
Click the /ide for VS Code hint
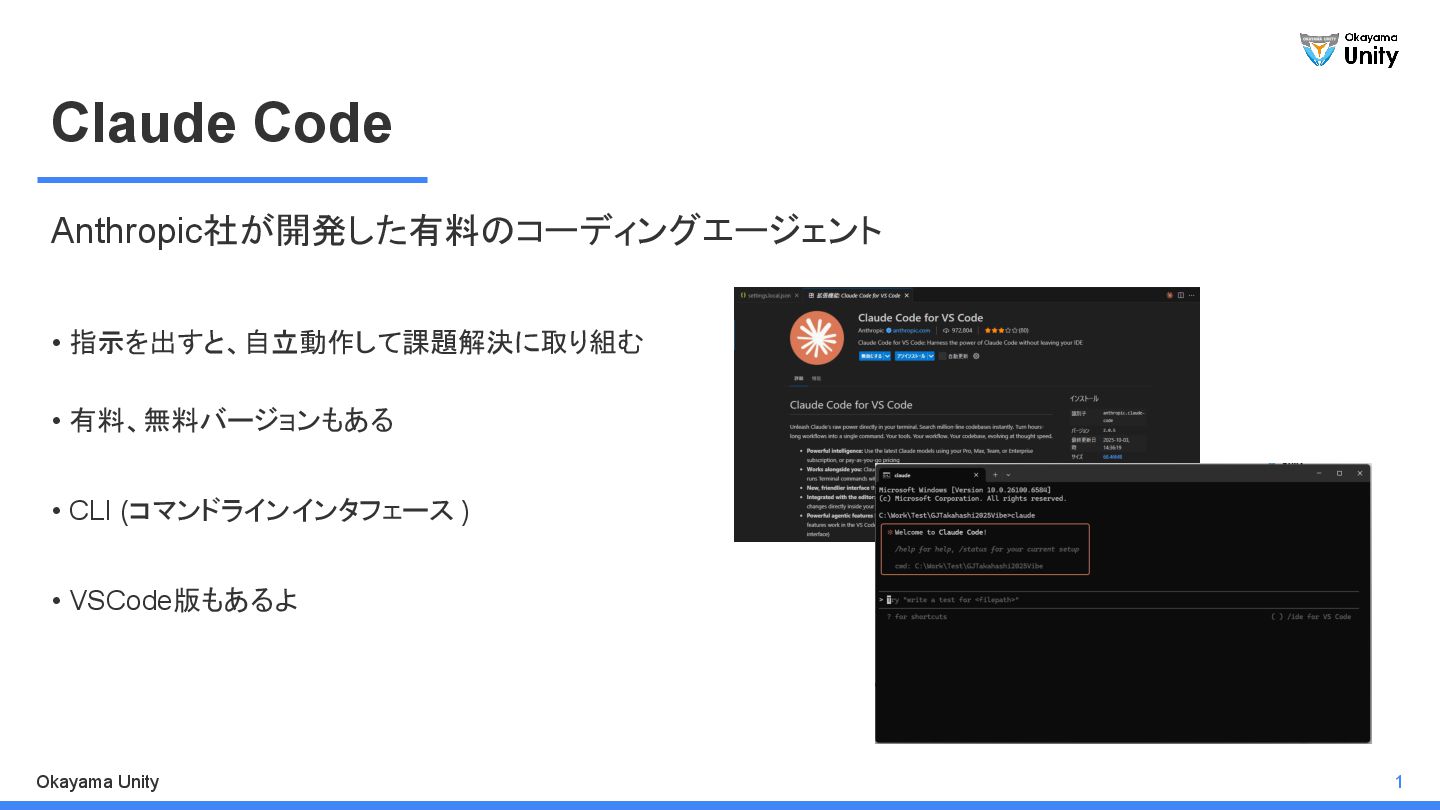click(x=1311, y=617)
